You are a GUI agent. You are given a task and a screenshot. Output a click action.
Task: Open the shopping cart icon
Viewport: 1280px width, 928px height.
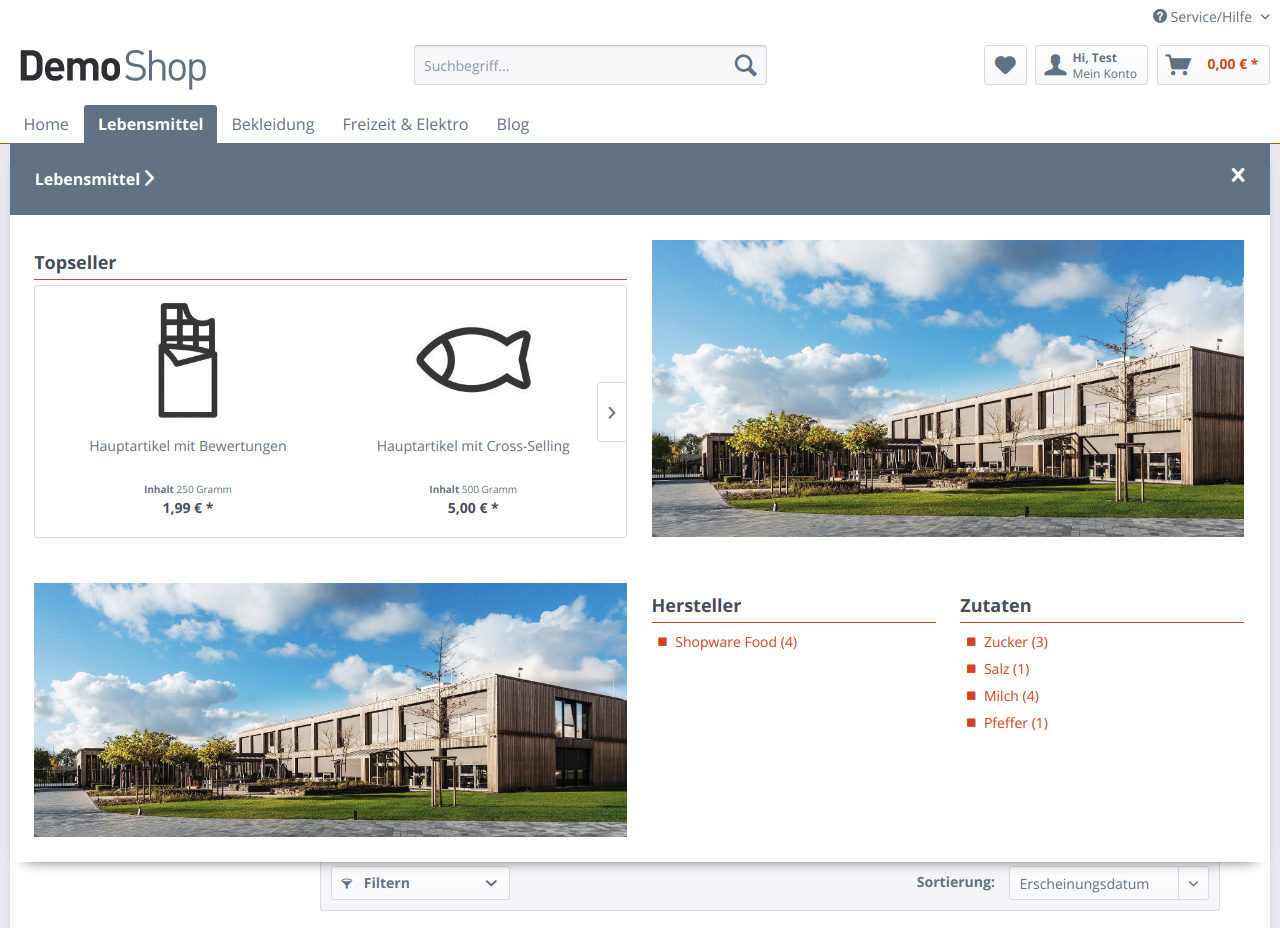[x=1179, y=65]
